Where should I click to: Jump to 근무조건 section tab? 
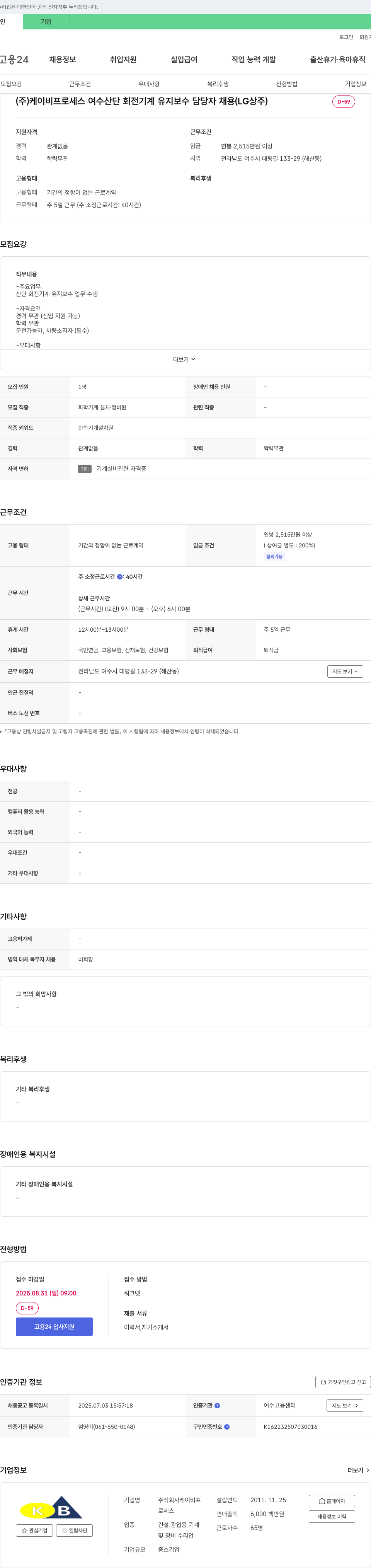tap(80, 84)
